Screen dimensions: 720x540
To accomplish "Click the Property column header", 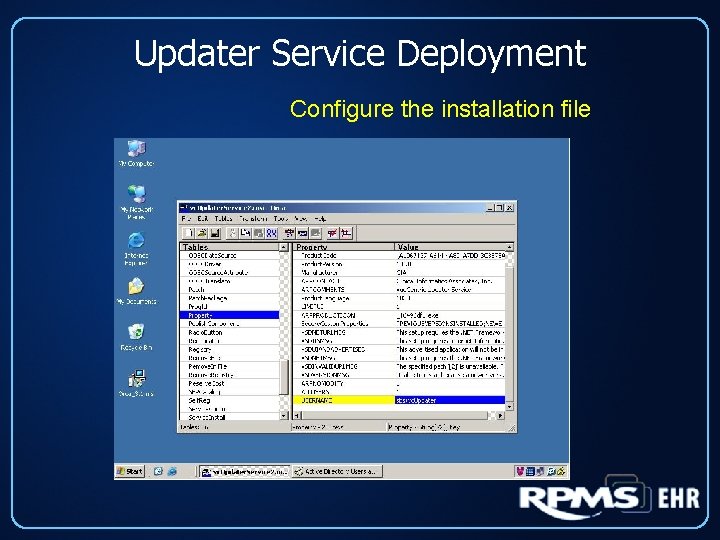I will click(343, 247).
